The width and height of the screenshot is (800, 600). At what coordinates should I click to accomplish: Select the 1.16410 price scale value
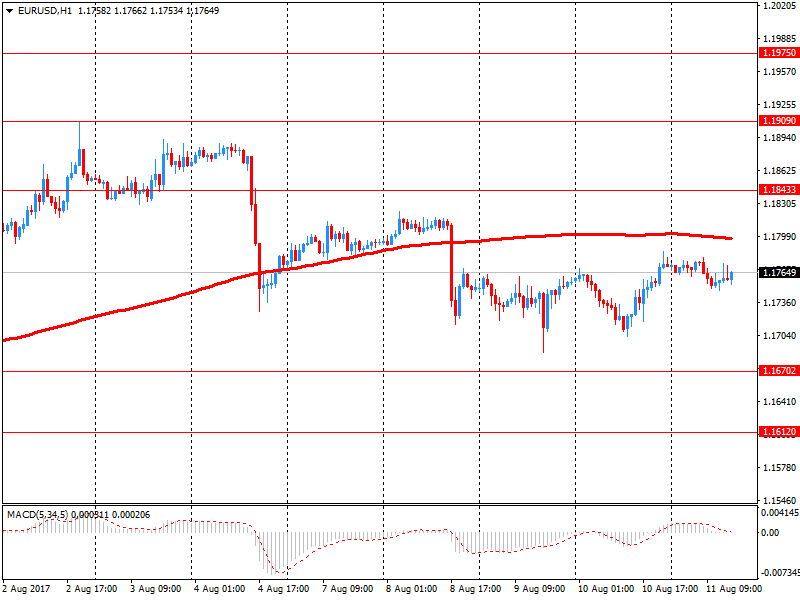click(x=780, y=402)
